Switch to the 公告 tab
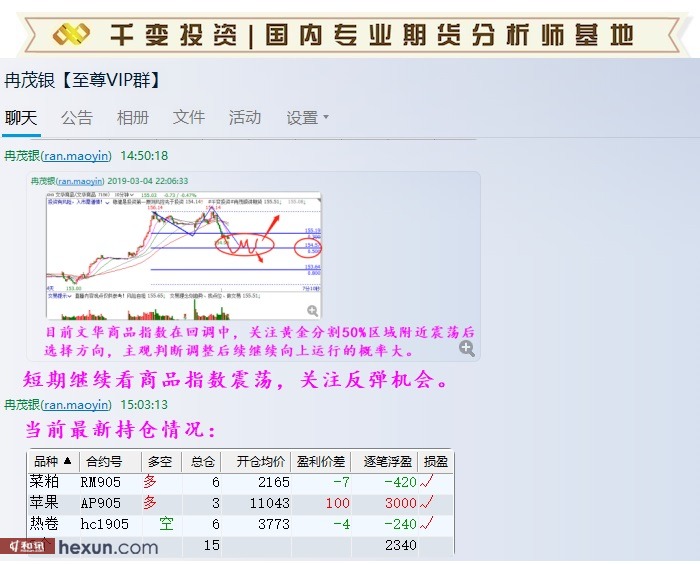 pyautogui.click(x=77, y=118)
